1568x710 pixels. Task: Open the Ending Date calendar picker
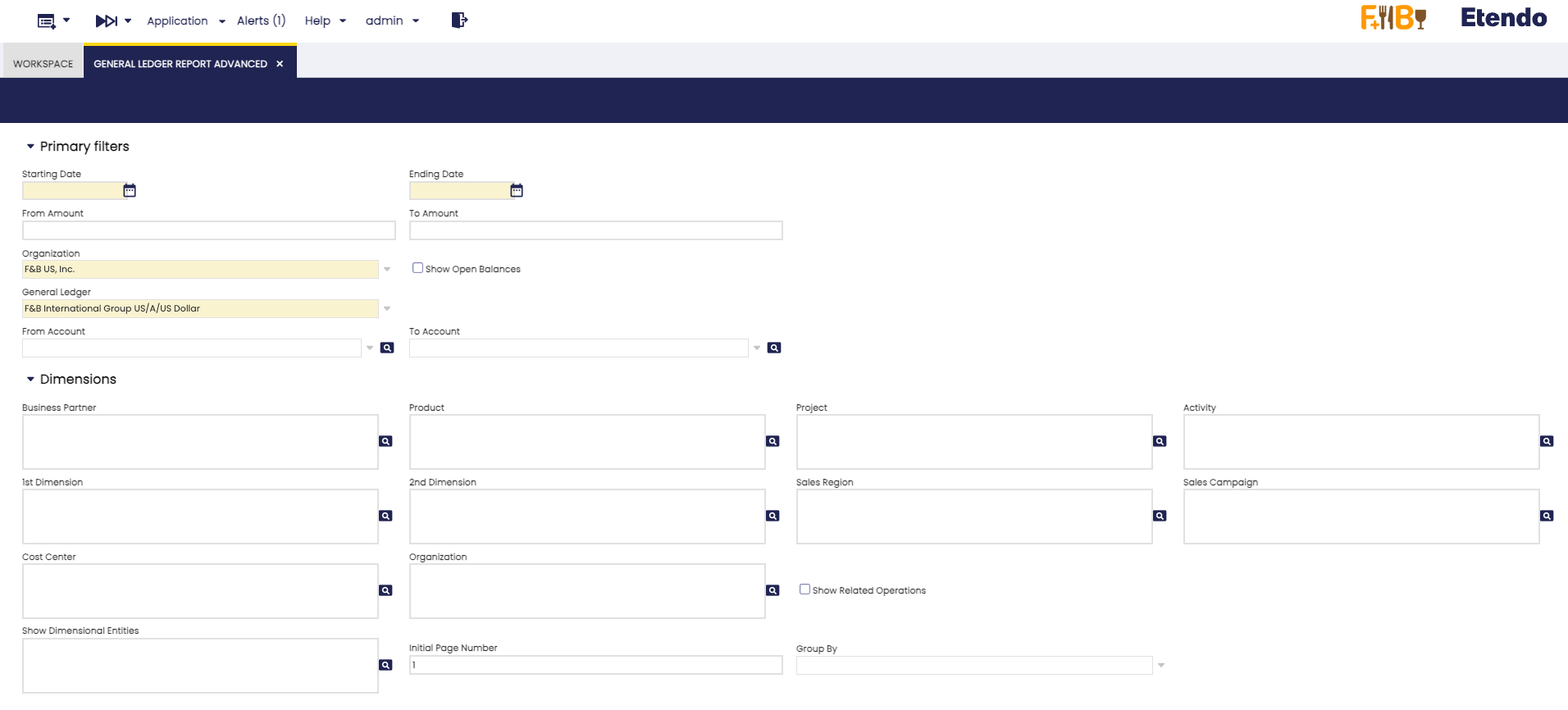[517, 190]
